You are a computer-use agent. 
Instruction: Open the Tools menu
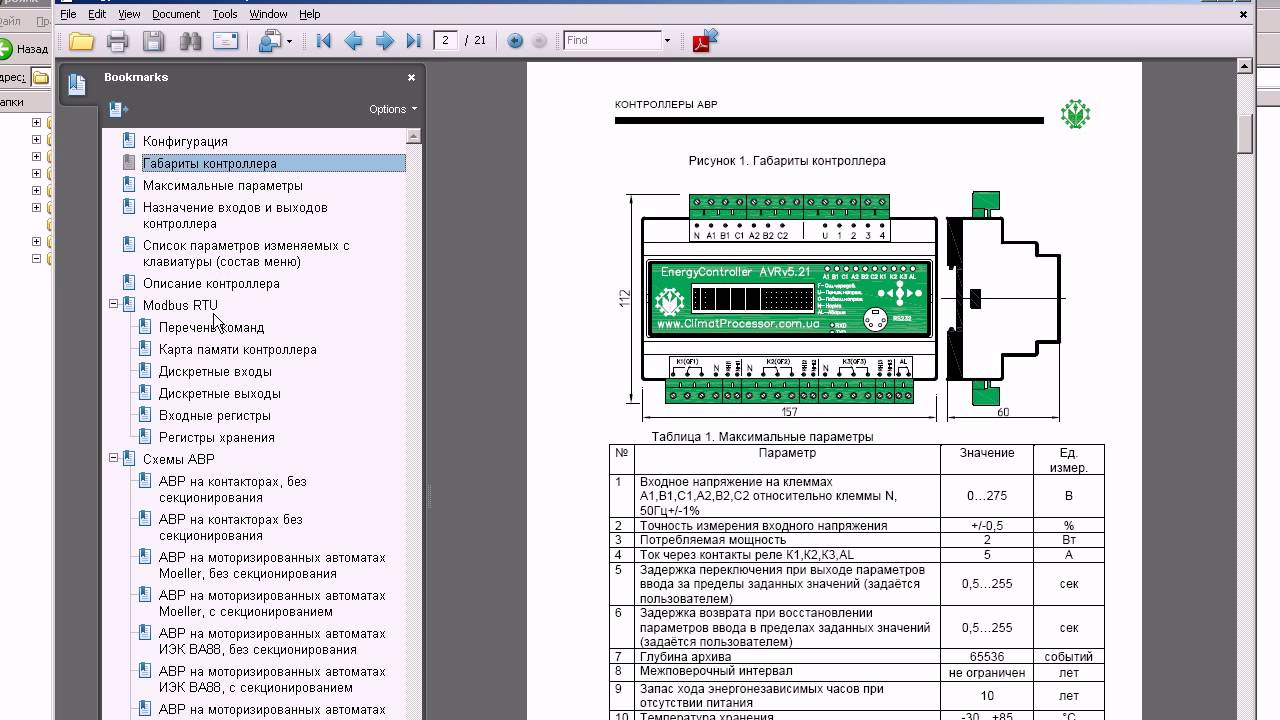point(225,14)
